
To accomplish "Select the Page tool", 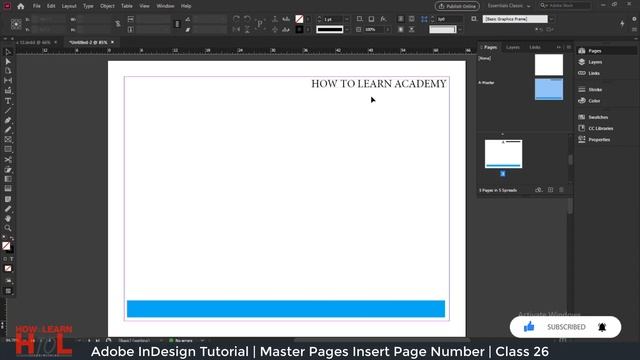I will click(x=8, y=71).
